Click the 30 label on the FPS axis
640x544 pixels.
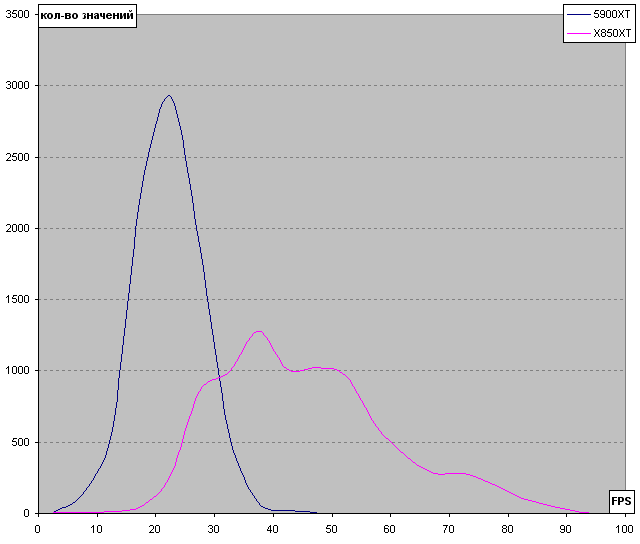[213, 529]
